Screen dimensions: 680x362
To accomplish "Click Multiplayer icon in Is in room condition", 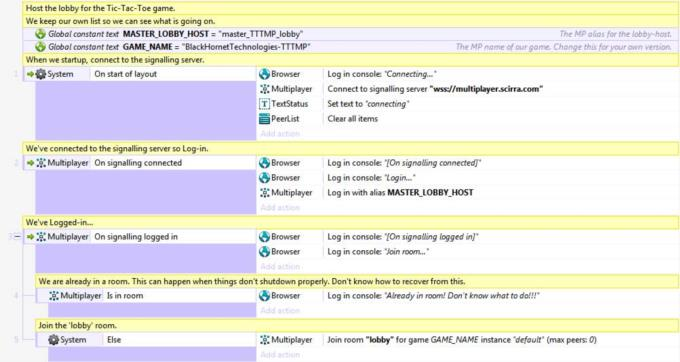I will coord(54,296).
